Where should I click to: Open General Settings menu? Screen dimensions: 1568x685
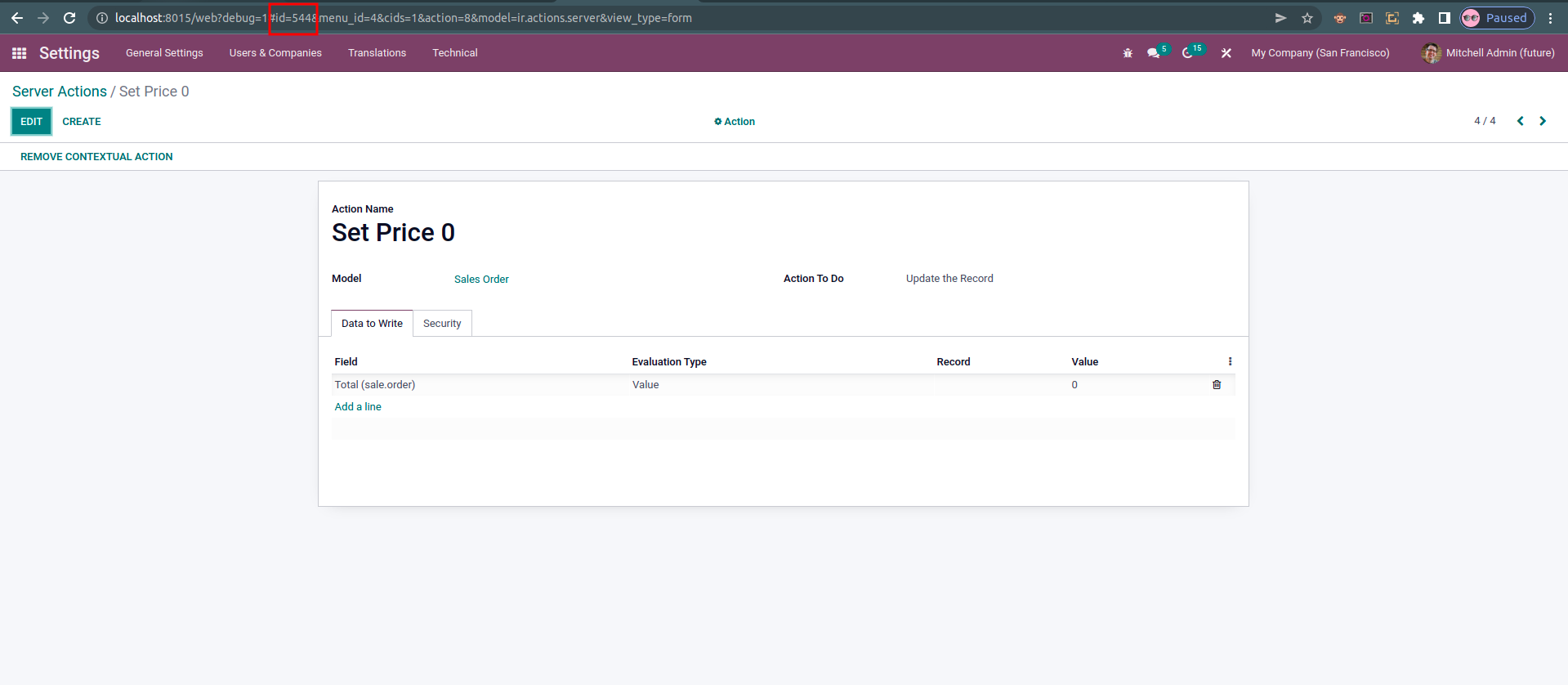pyautogui.click(x=164, y=53)
